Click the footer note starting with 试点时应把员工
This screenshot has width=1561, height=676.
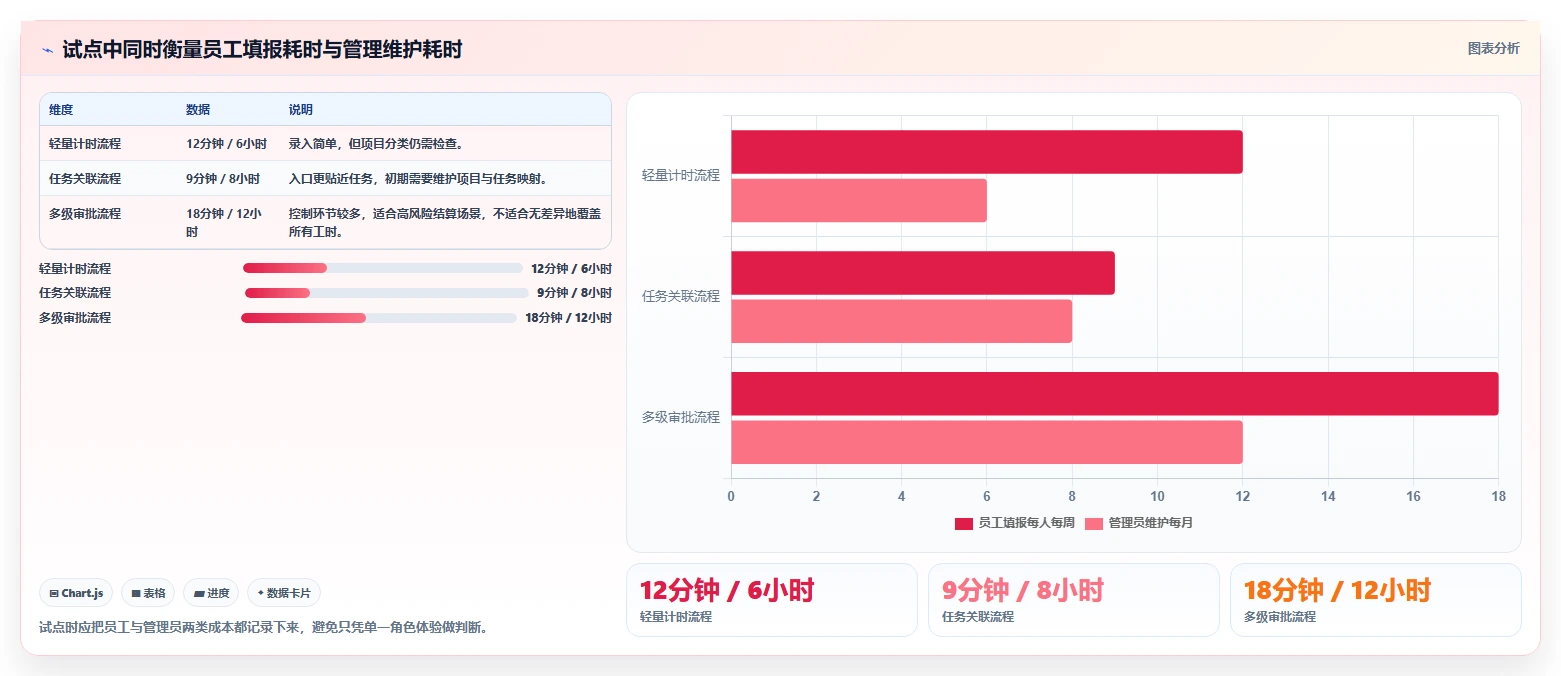pos(264,628)
